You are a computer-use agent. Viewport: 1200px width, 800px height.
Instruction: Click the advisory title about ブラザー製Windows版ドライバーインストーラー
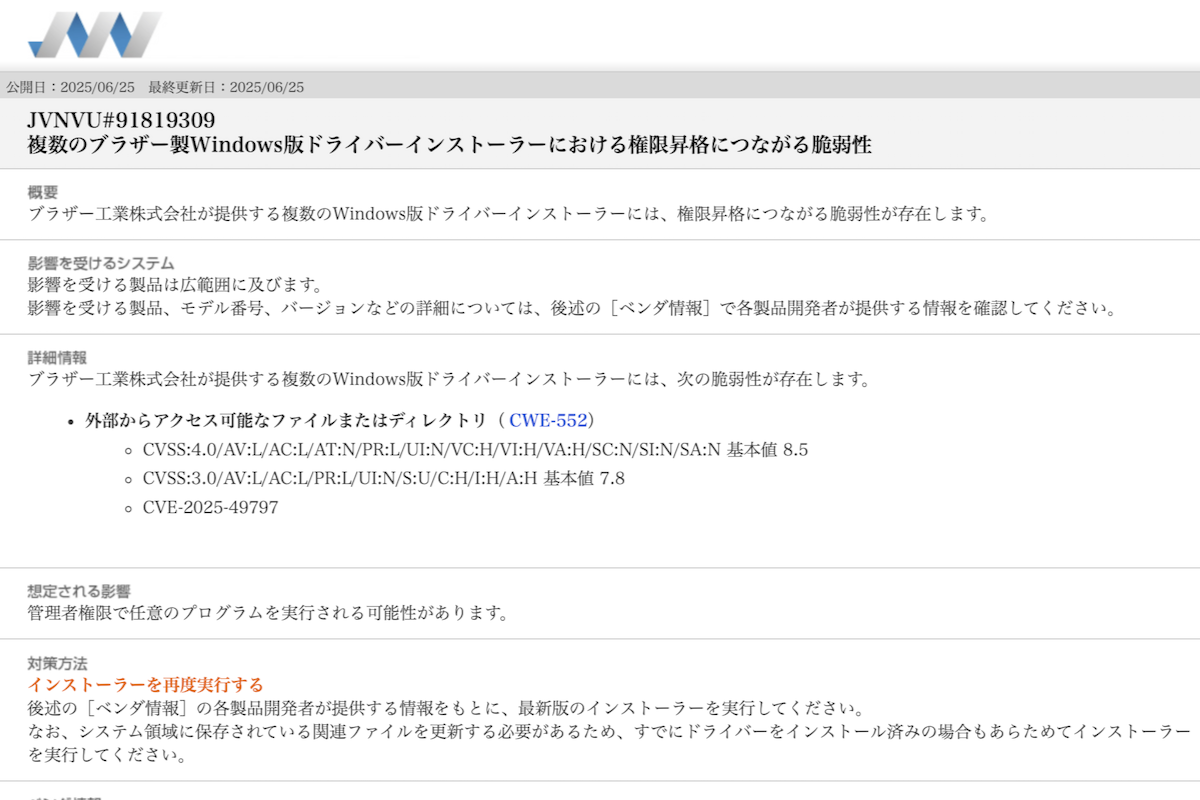(x=450, y=145)
